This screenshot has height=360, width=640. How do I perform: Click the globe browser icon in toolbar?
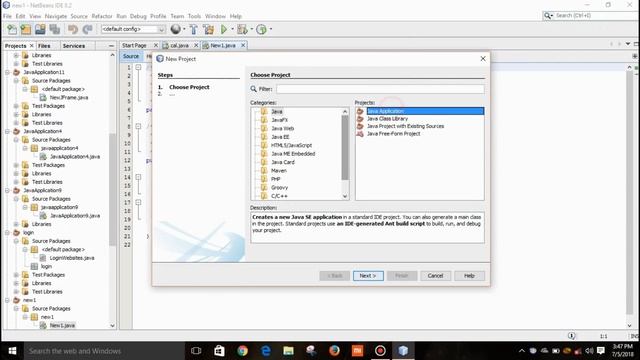[x=176, y=29]
